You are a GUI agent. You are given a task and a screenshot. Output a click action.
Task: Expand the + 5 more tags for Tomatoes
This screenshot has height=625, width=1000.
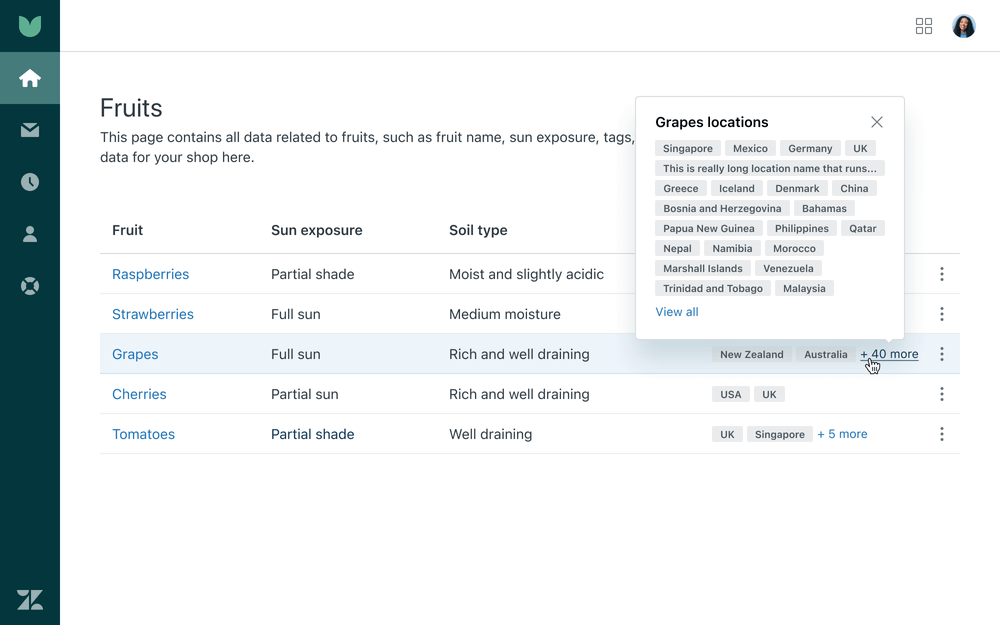click(842, 434)
